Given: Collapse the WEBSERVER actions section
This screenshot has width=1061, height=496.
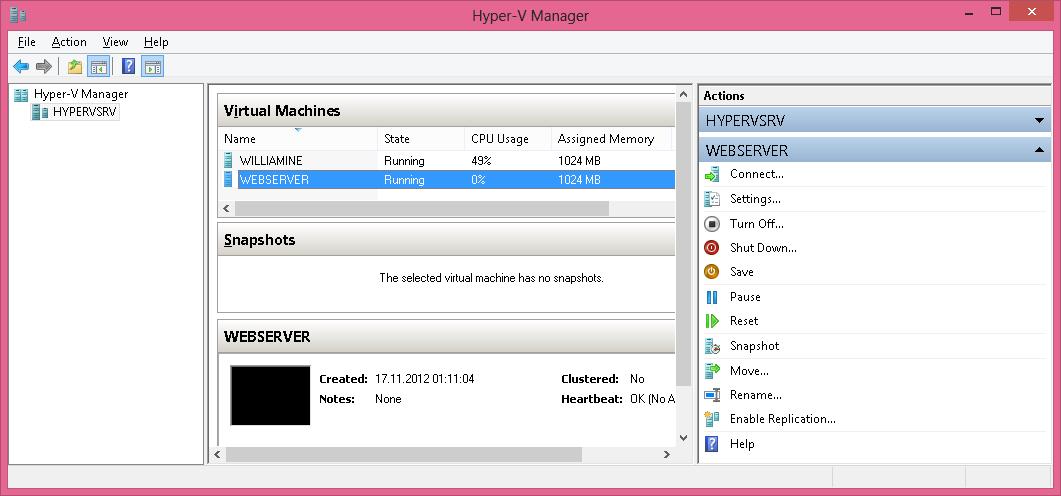Looking at the screenshot, I should 1040,150.
